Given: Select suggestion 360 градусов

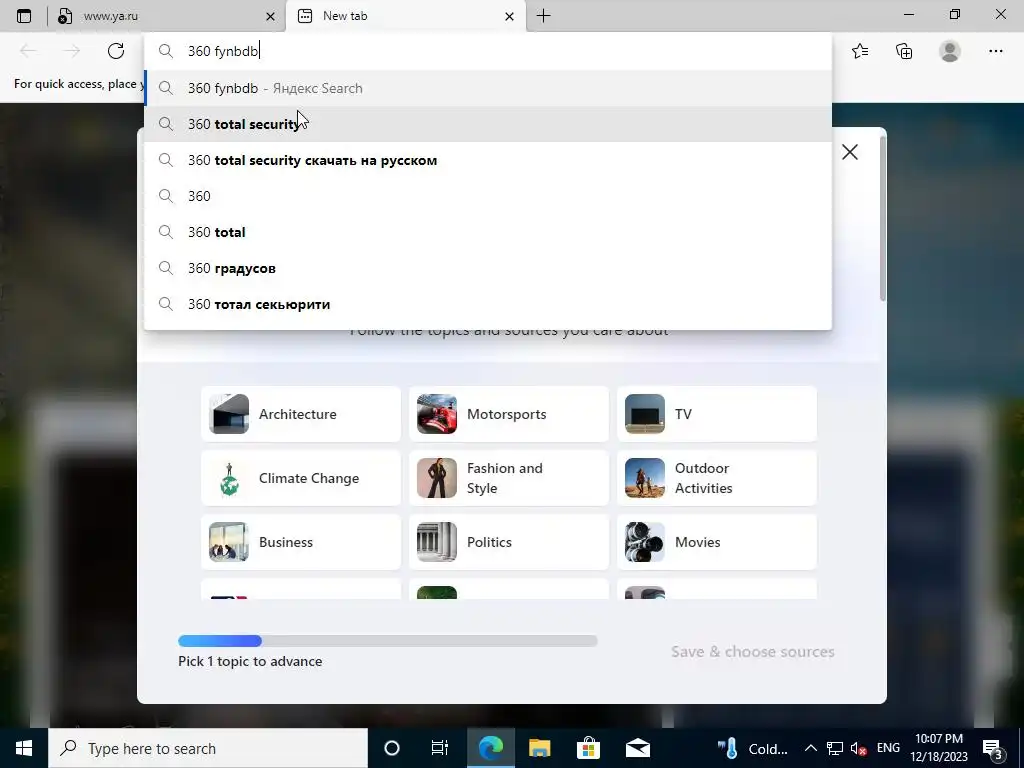Looking at the screenshot, I should [488, 268].
